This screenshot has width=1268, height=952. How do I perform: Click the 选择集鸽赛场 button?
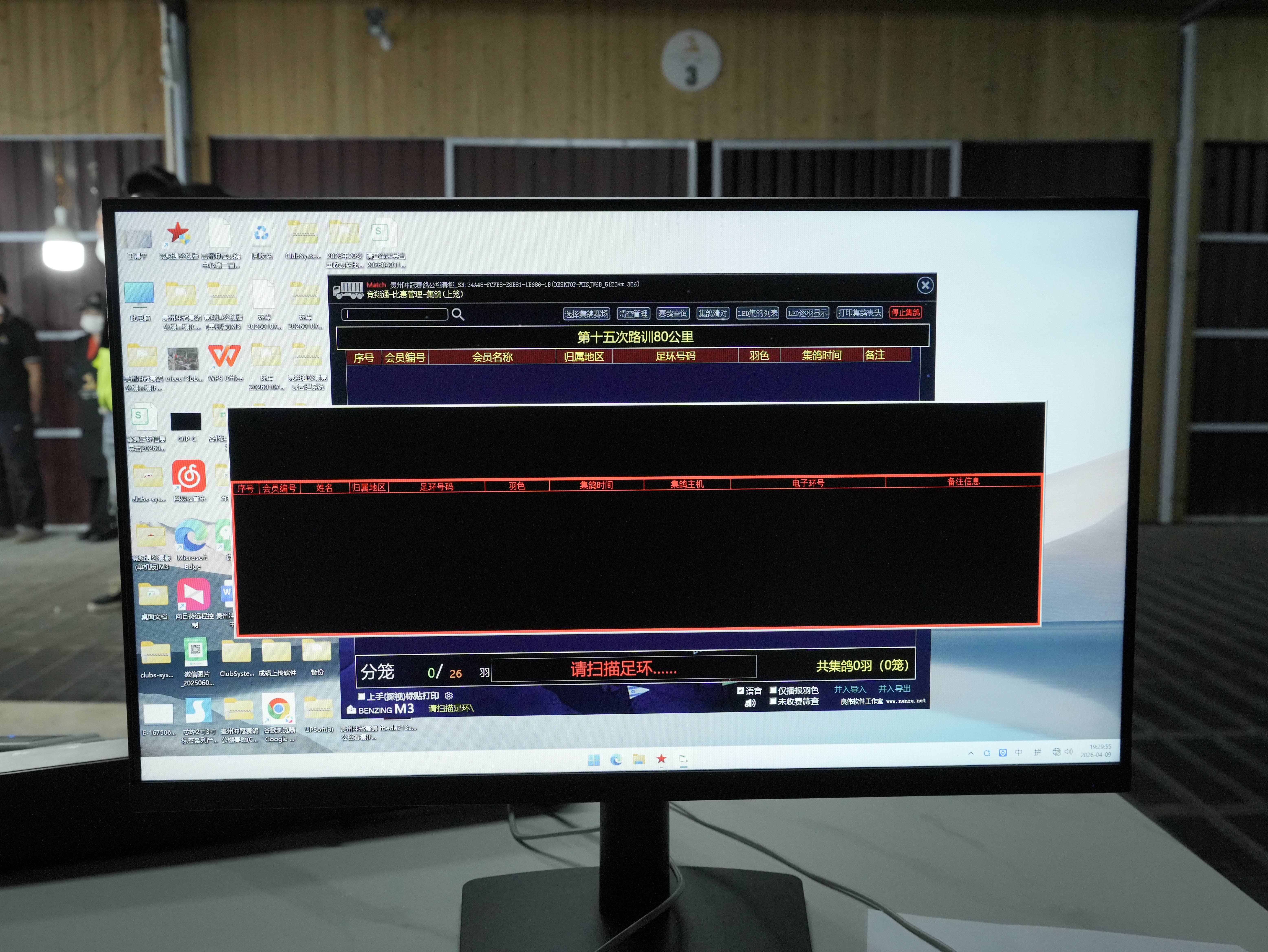(586, 314)
